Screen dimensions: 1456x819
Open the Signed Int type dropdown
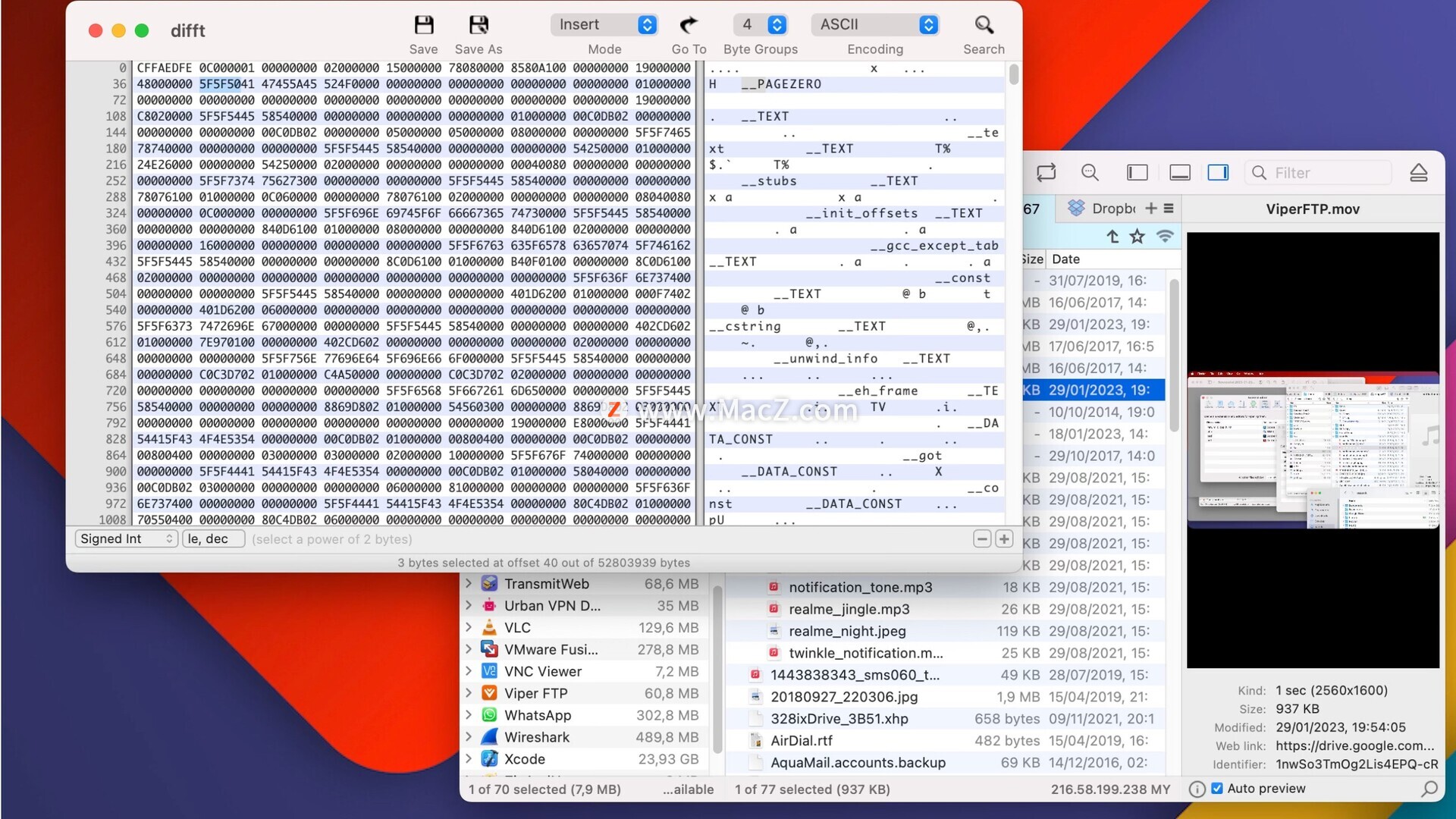(127, 538)
